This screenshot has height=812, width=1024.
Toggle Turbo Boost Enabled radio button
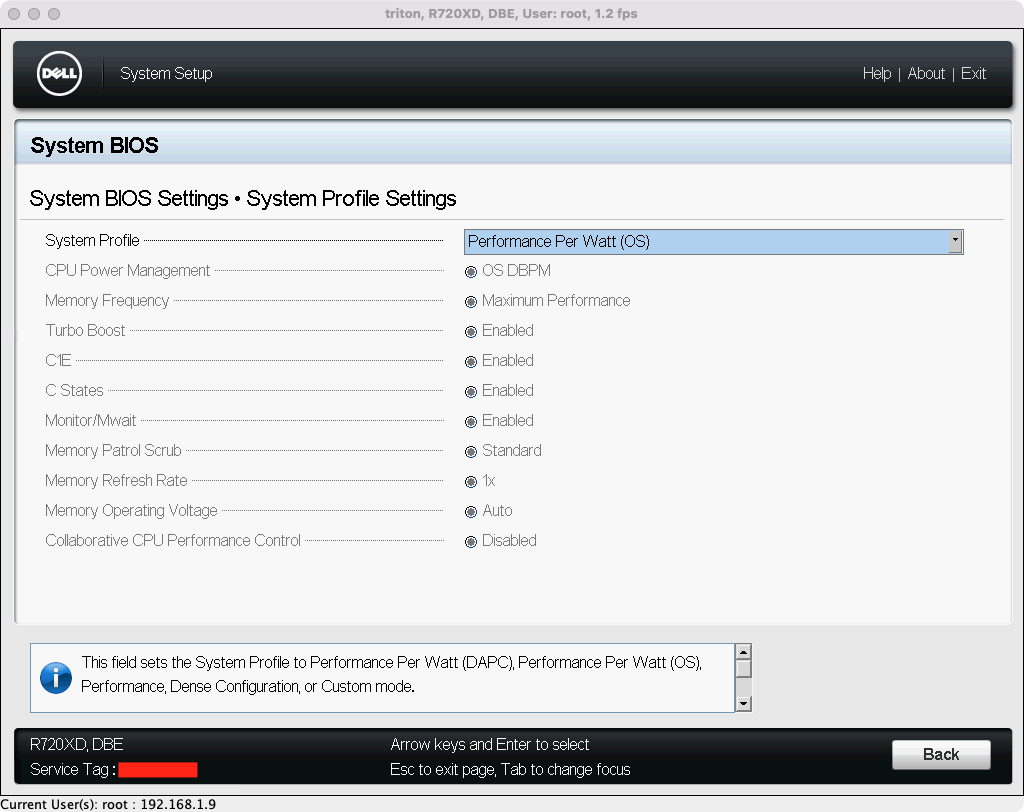tap(471, 331)
